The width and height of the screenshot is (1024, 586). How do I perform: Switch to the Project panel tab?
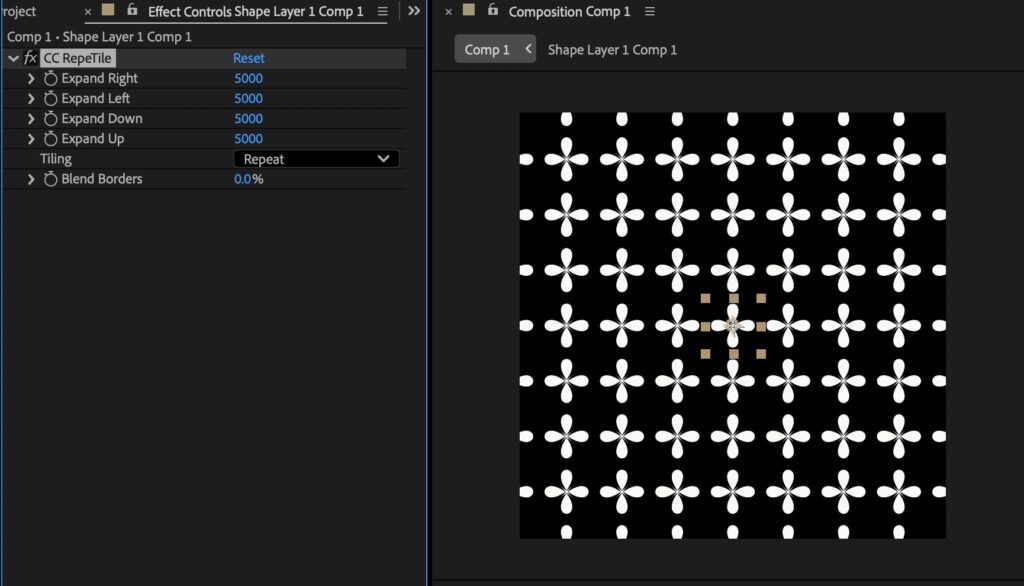click(x=18, y=12)
